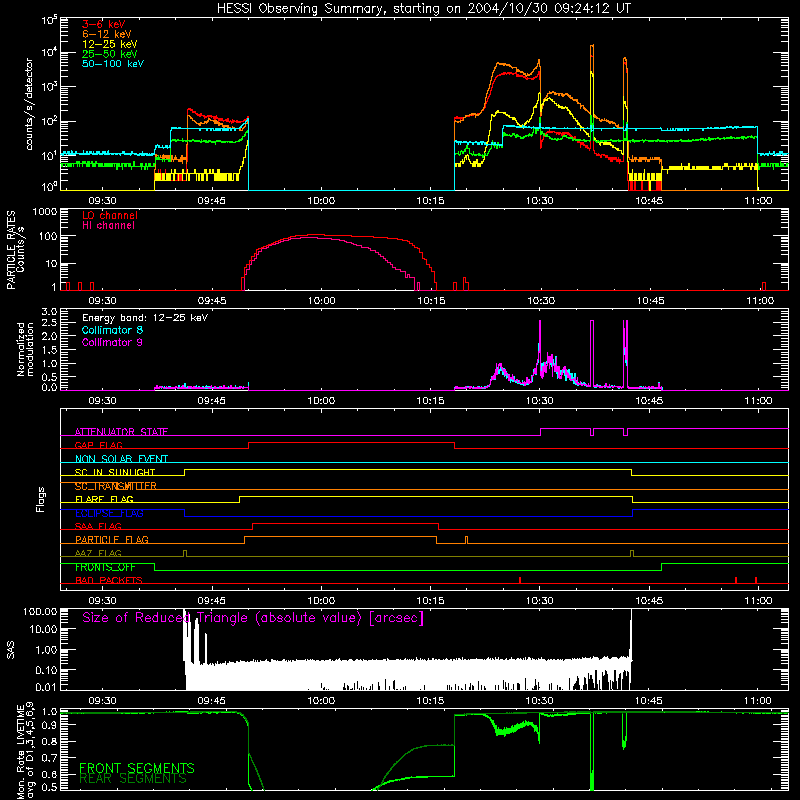Click the ECLIPSE_FLAG label

[109, 513]
